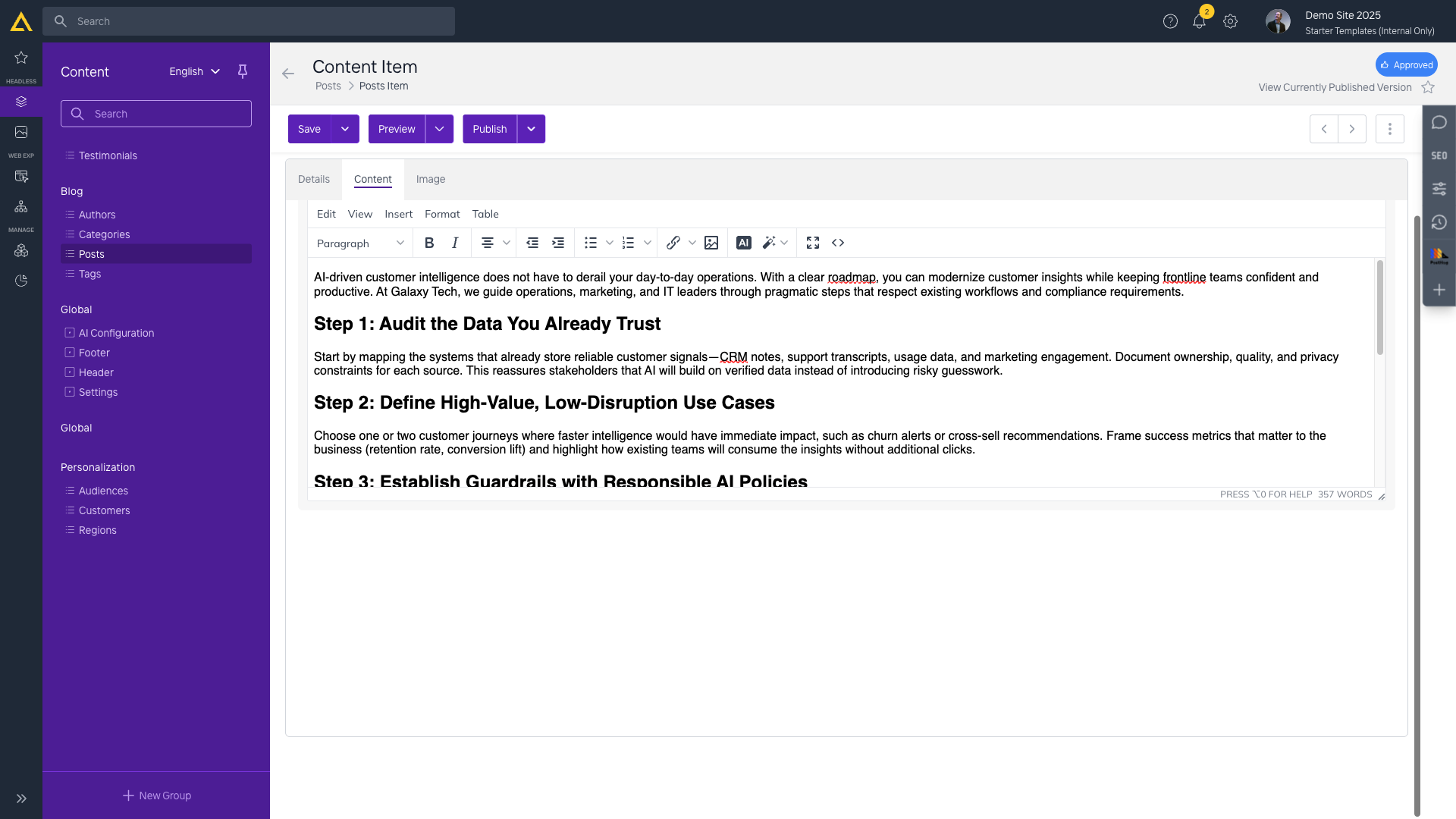The image size is (1456, 819).
Task: Pin the Content navigation panel
Action: click(243, 71)
